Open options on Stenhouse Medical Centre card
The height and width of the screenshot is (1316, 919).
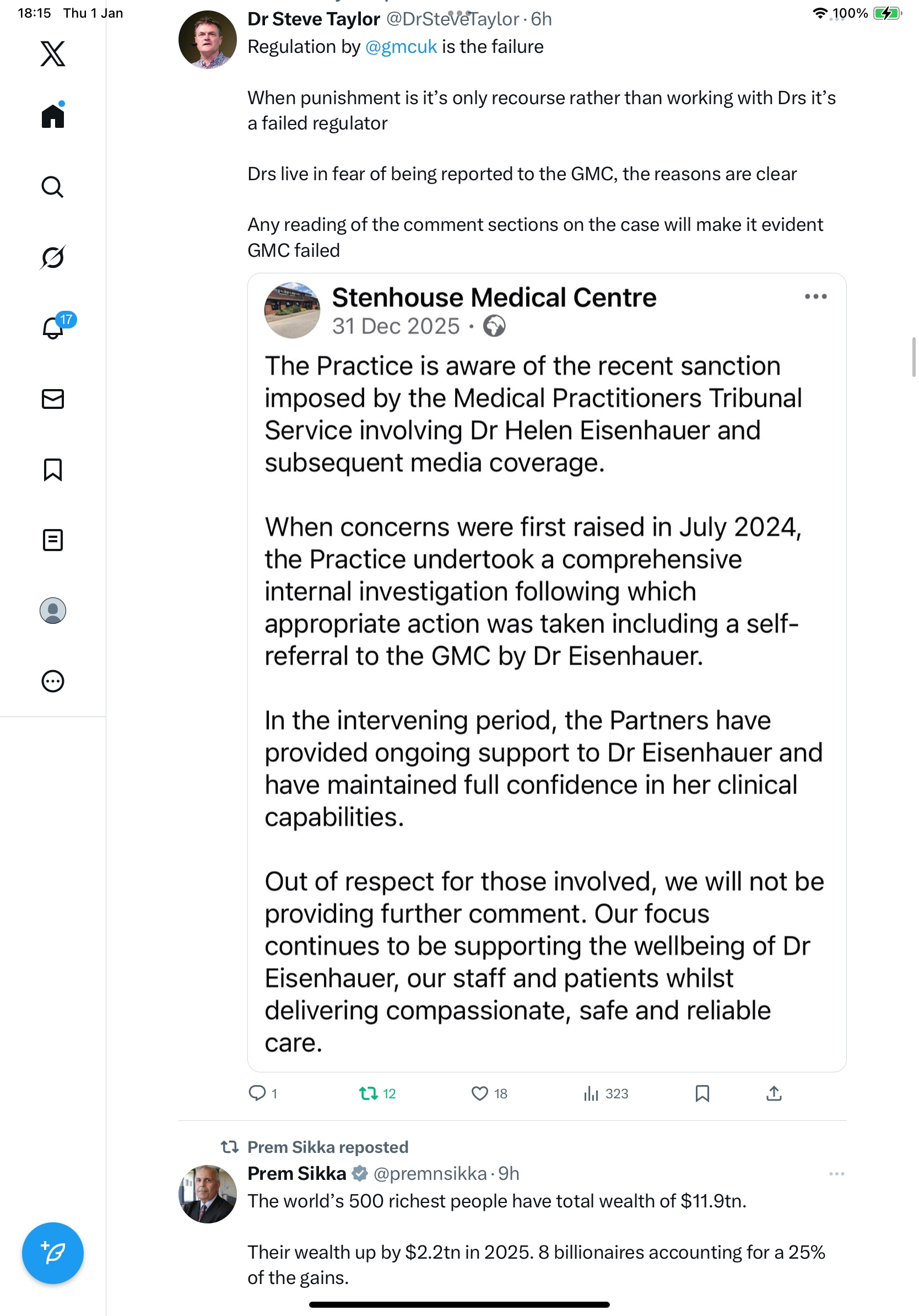pos(815,296)
